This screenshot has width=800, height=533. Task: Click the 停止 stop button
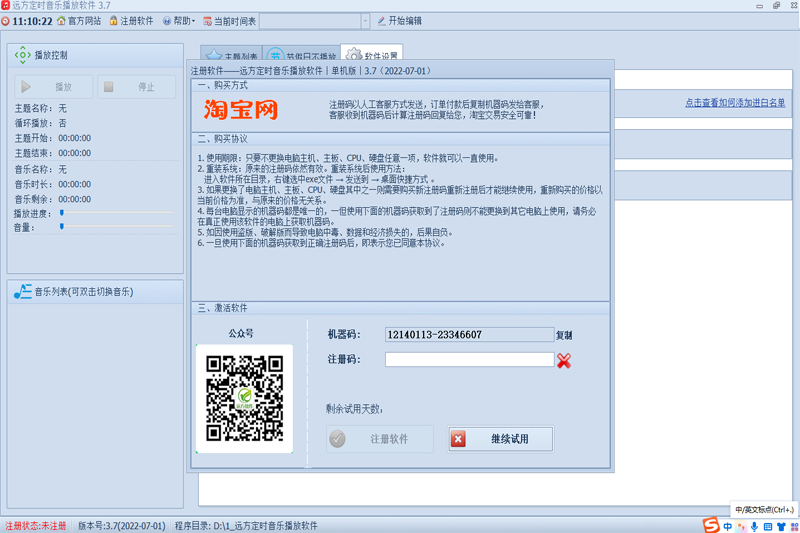[x=137, y=87]
